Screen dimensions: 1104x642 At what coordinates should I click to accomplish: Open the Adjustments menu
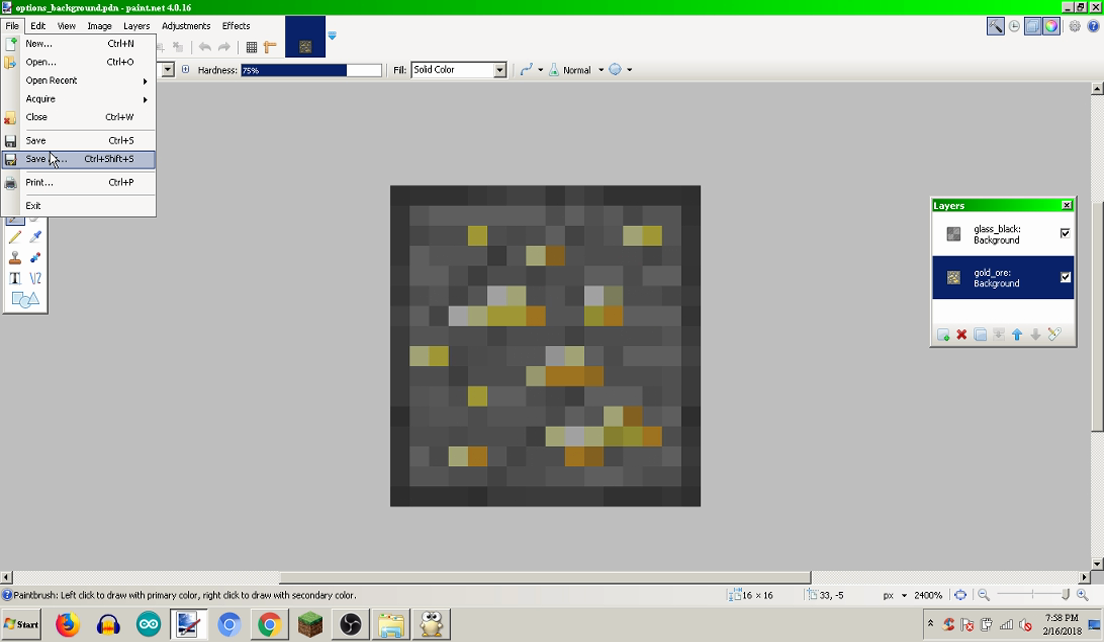click(x=186, y=26)
